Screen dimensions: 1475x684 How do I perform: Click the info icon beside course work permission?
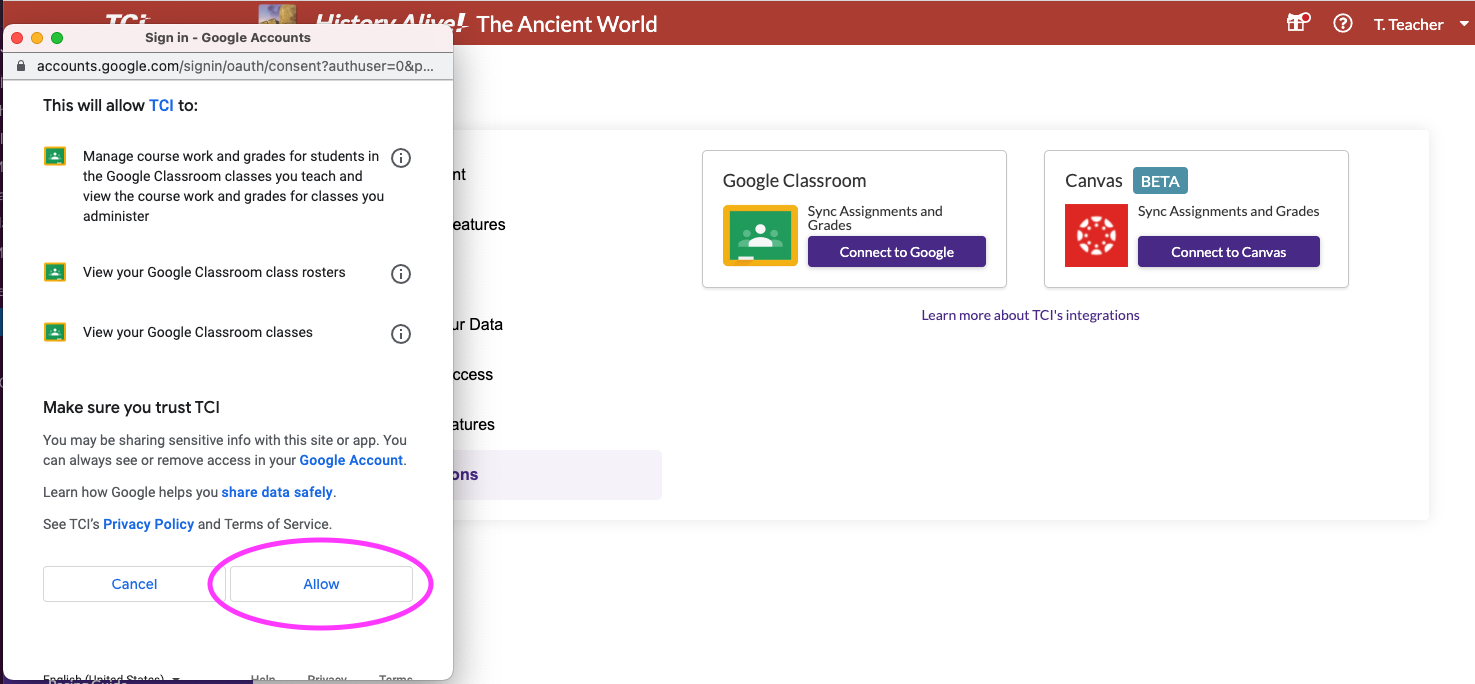[401, 157]
